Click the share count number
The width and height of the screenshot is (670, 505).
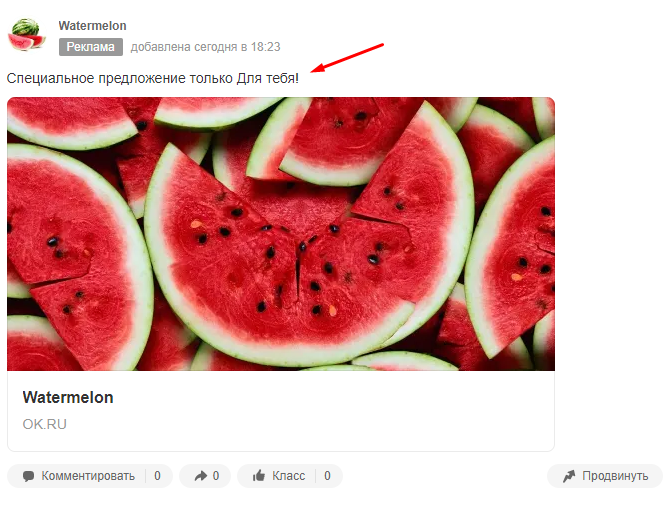tap(216, 476)
